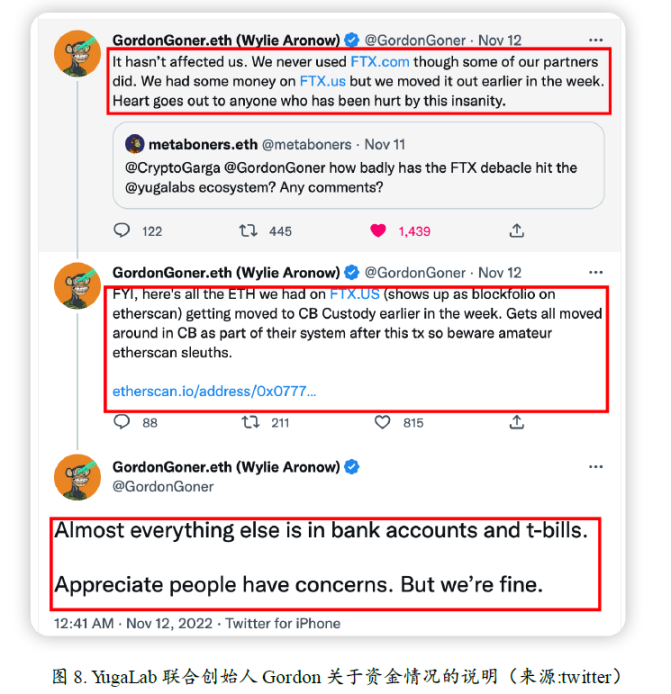Click the metaboners.eth avatar in quoted tweet

tap(135, 144)
